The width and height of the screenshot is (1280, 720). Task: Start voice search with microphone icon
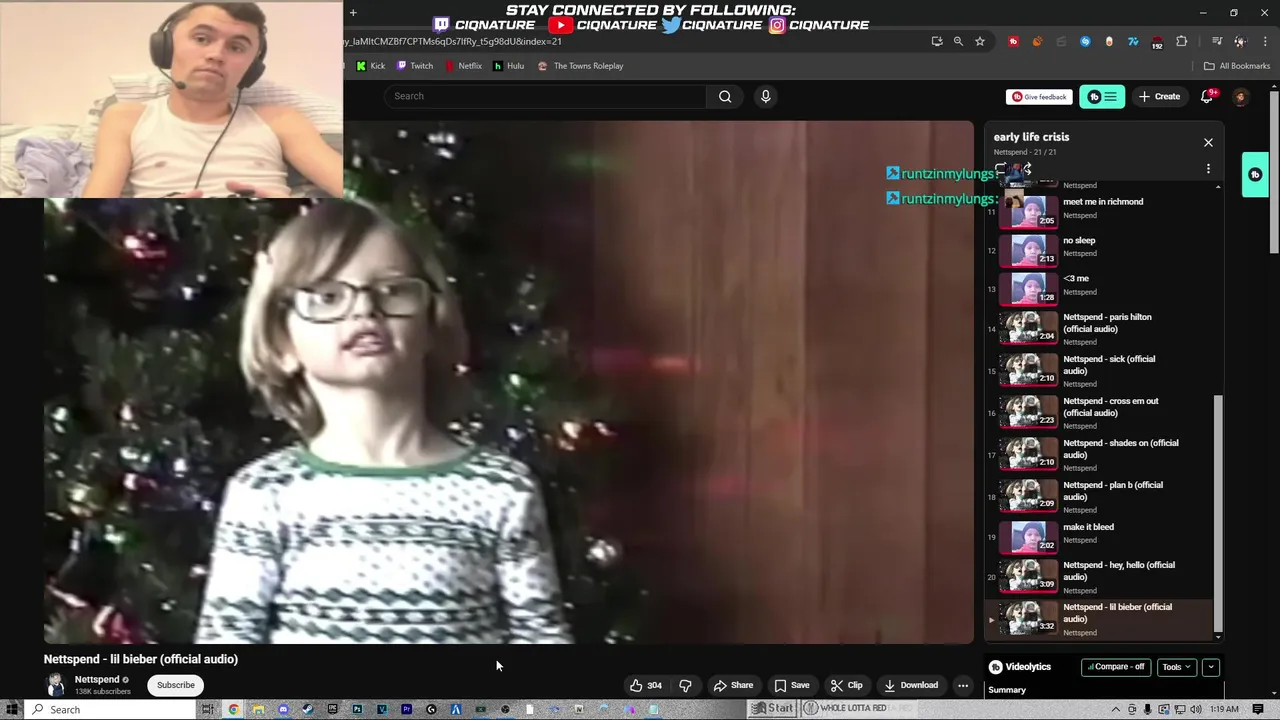(765, 96)
